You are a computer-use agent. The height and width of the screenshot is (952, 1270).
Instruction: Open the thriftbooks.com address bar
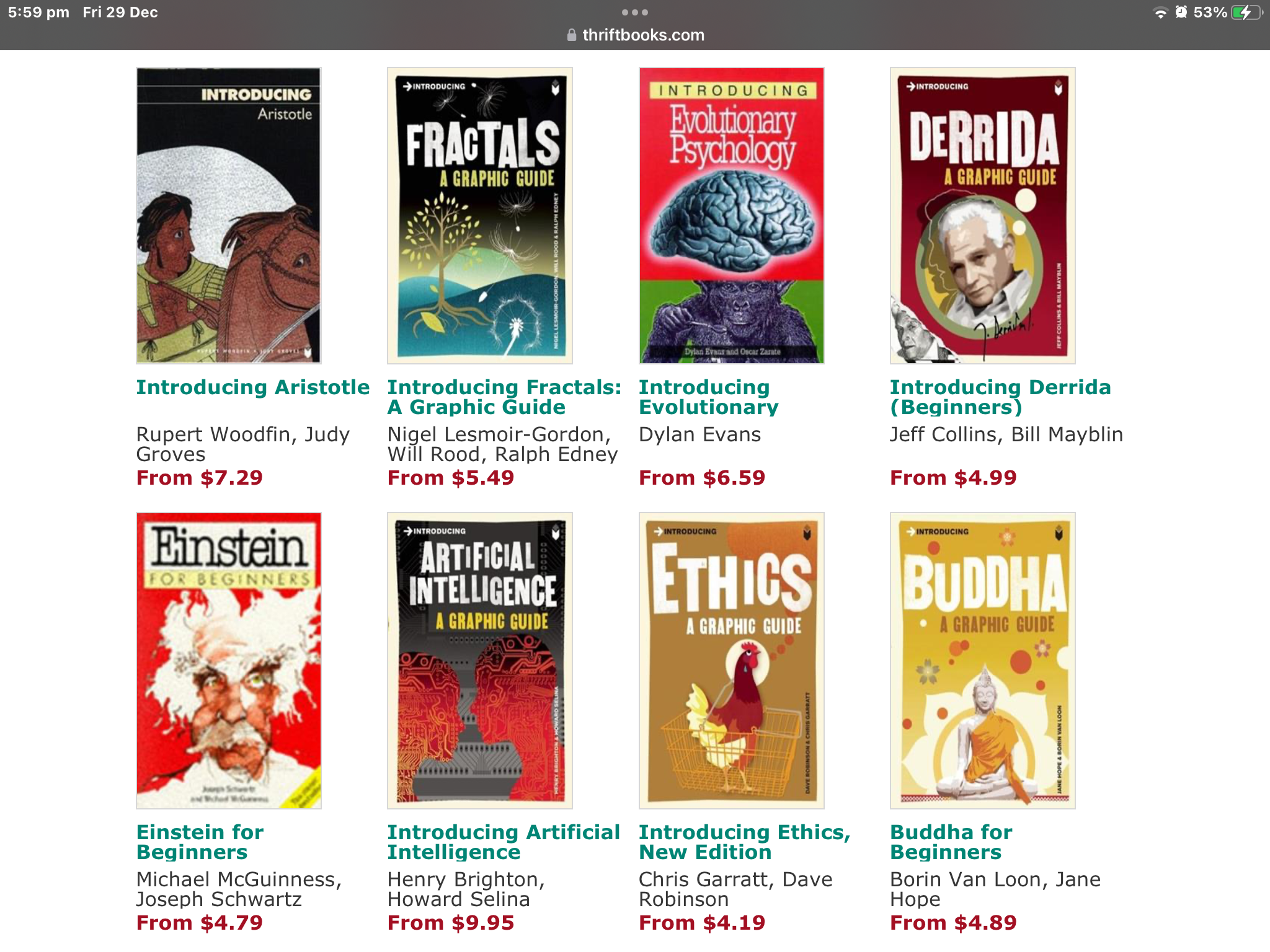point(635,35)
